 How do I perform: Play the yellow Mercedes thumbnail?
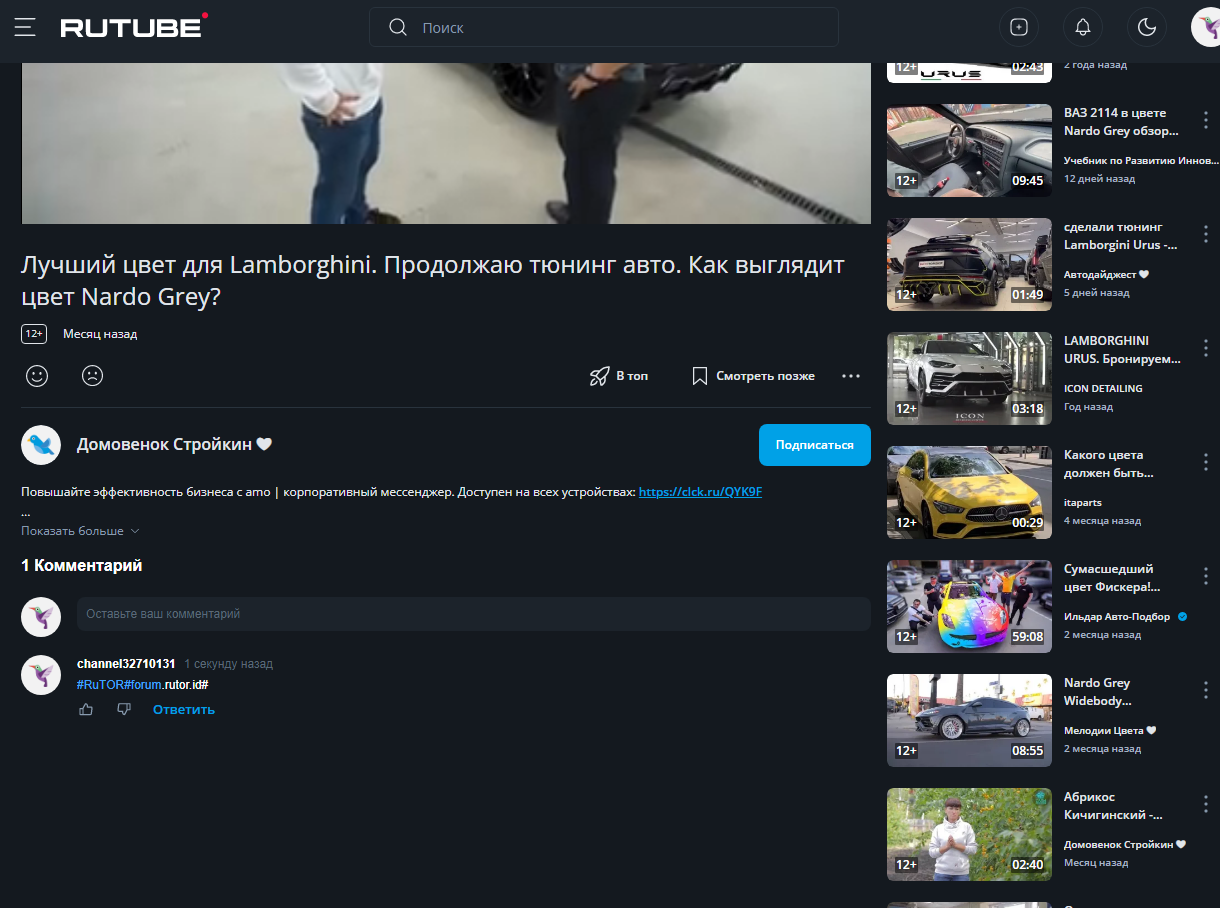coord(969,492)
